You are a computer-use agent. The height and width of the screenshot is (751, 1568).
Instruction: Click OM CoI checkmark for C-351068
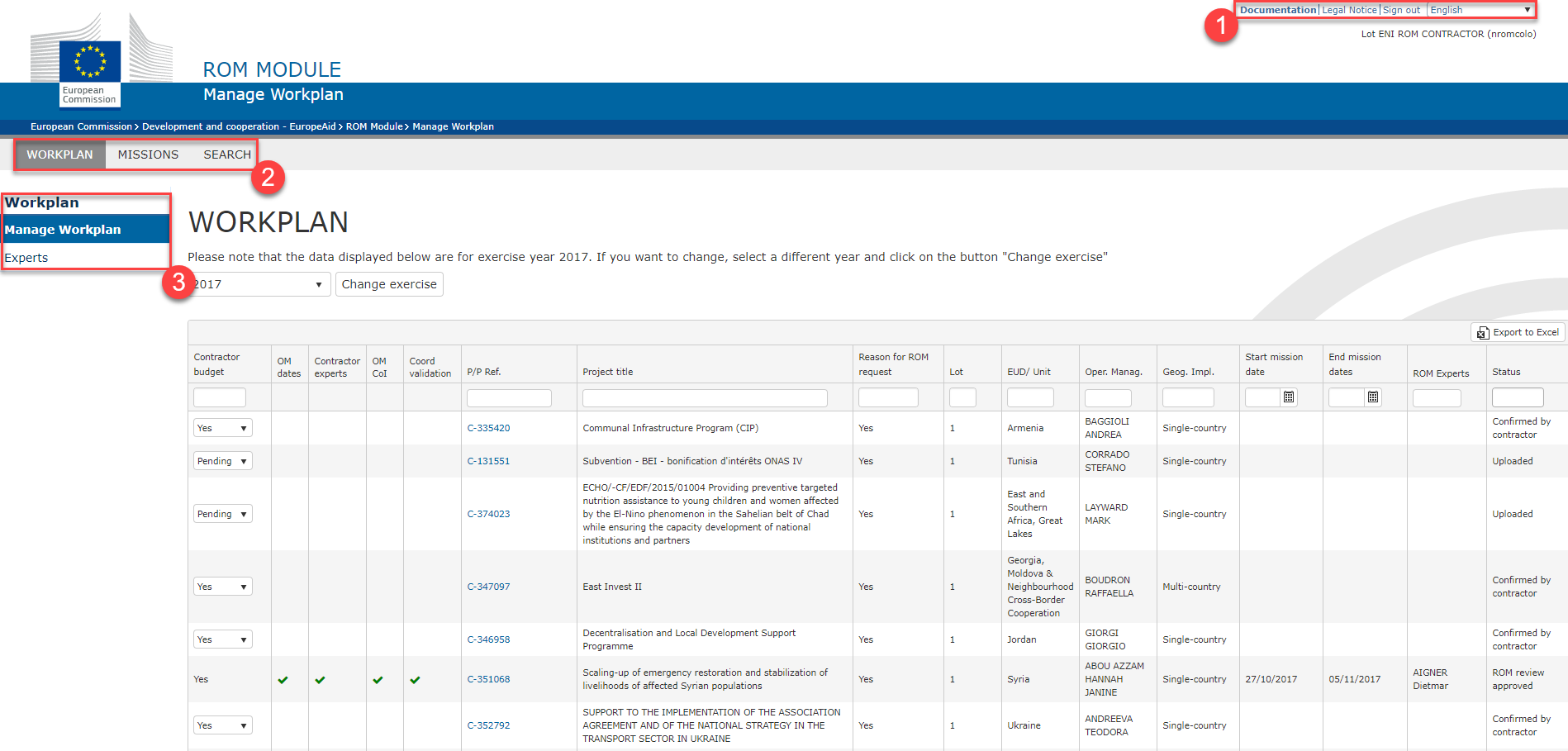click(378, 680)
